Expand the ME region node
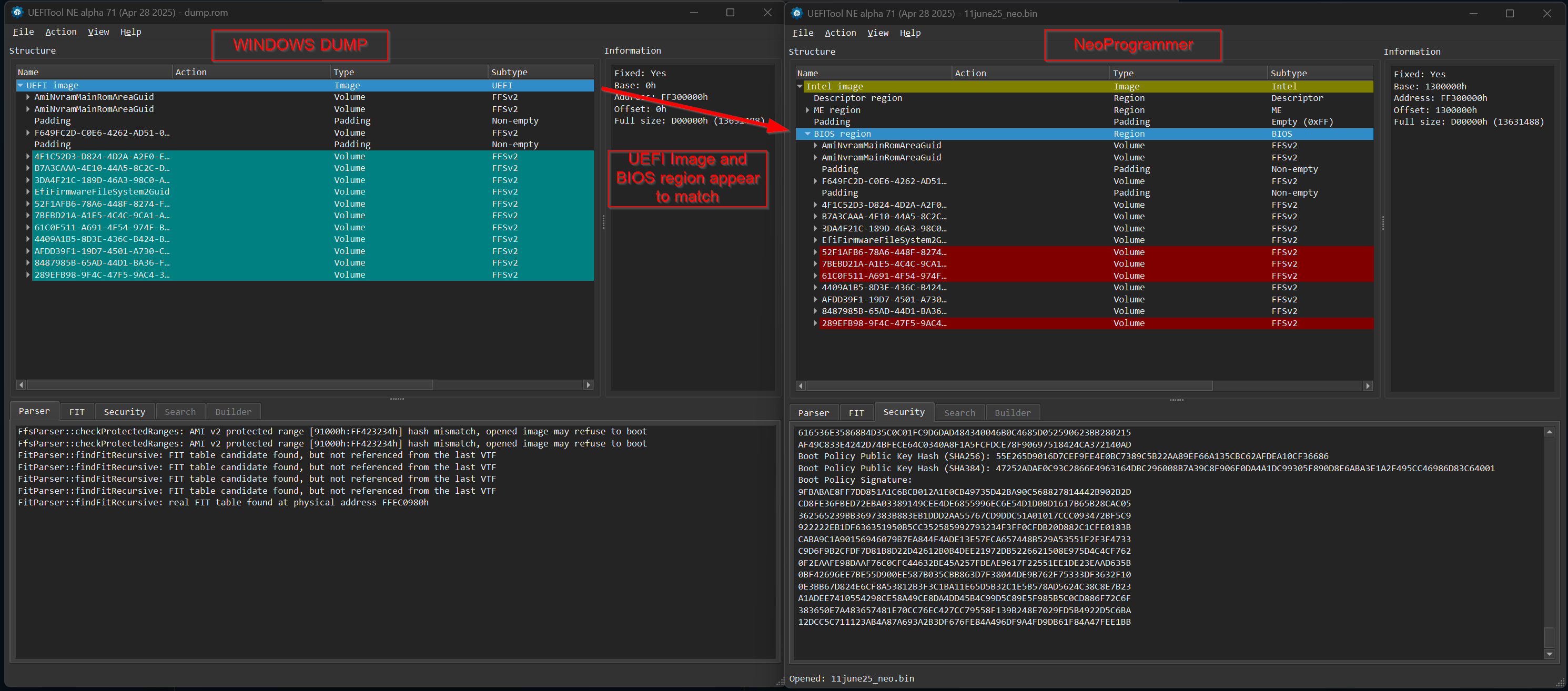 [x=808, y=111]
